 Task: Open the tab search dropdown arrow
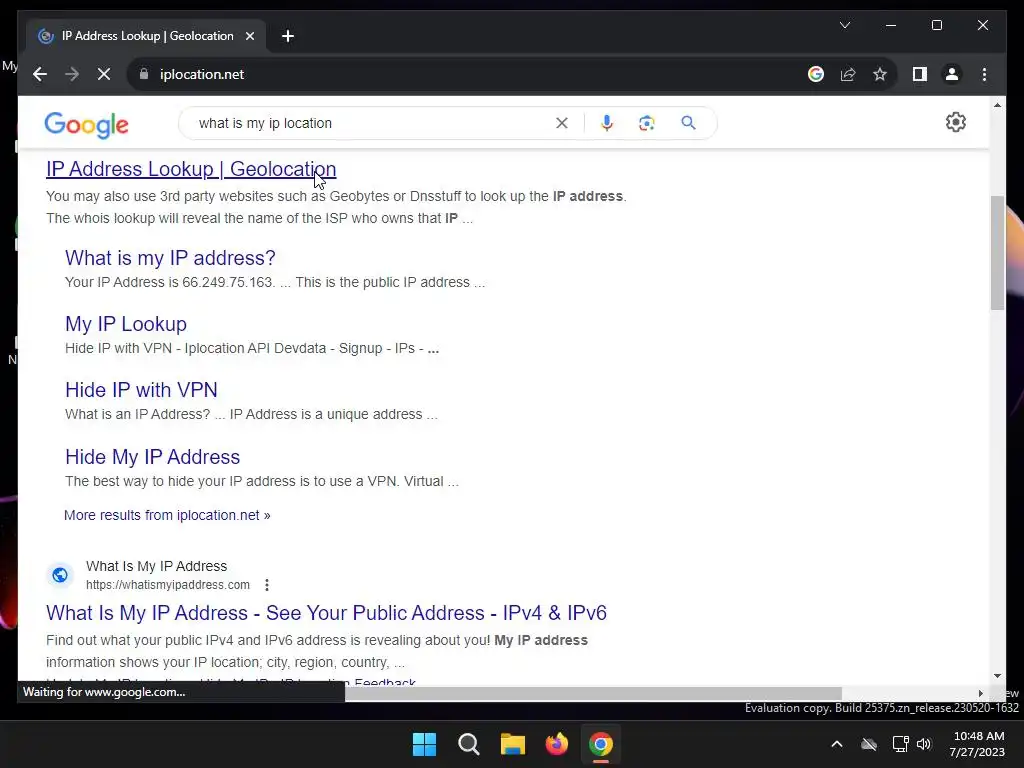coord(844,25)
